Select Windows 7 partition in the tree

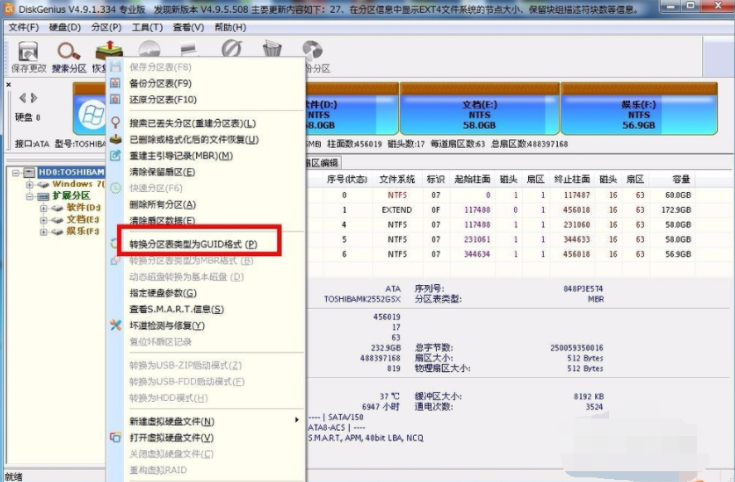coord(78,184)
